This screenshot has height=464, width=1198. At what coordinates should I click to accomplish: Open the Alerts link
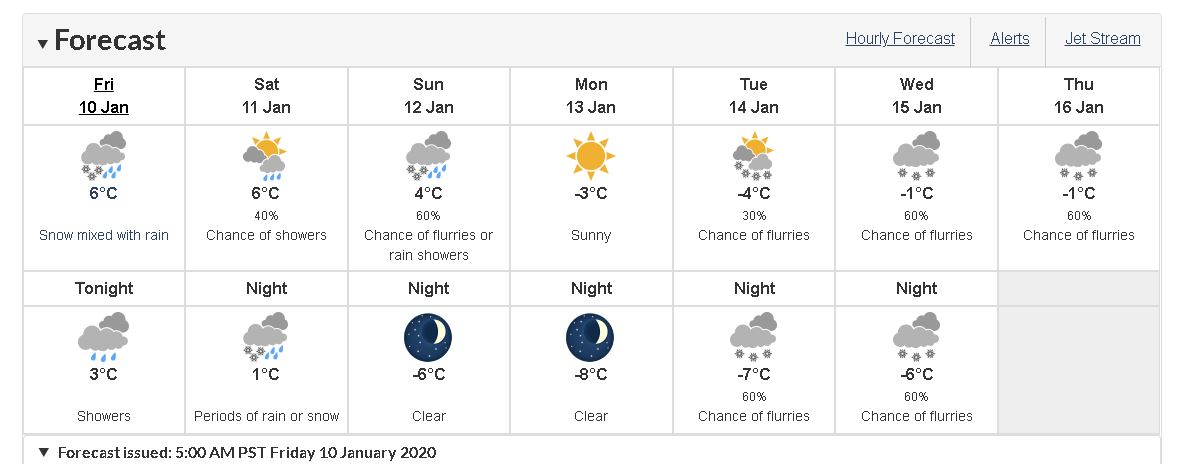point(1009,39)
